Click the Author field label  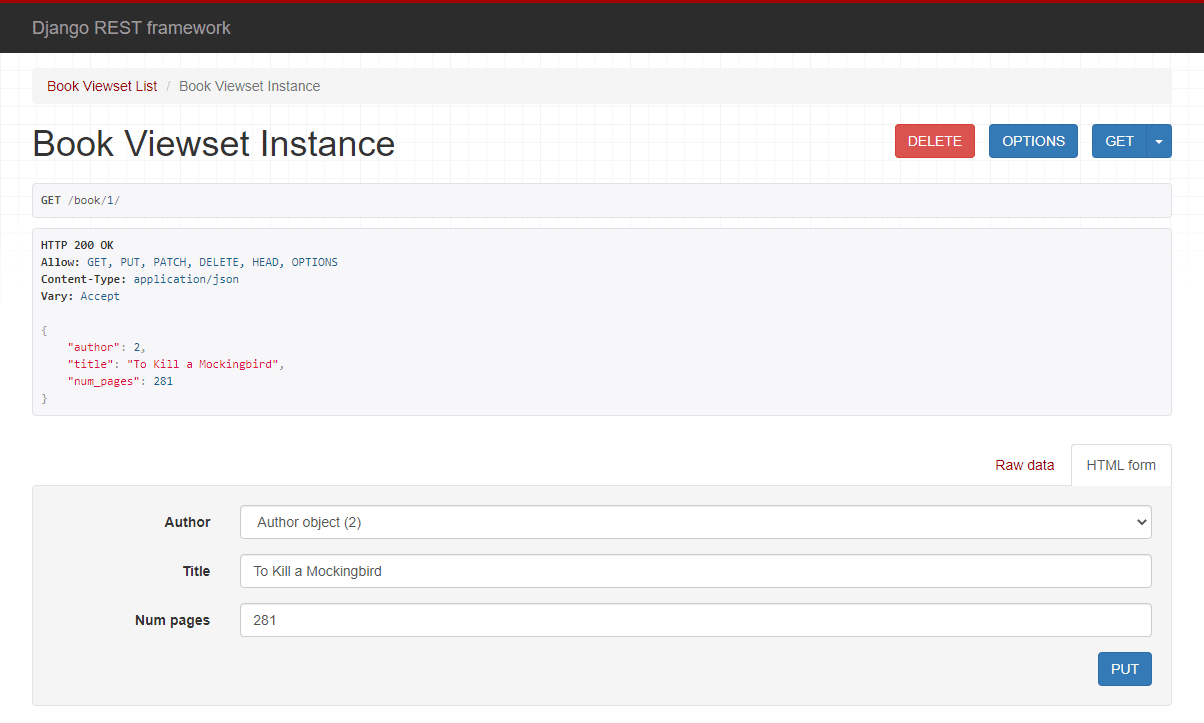[x=187, y=522]
